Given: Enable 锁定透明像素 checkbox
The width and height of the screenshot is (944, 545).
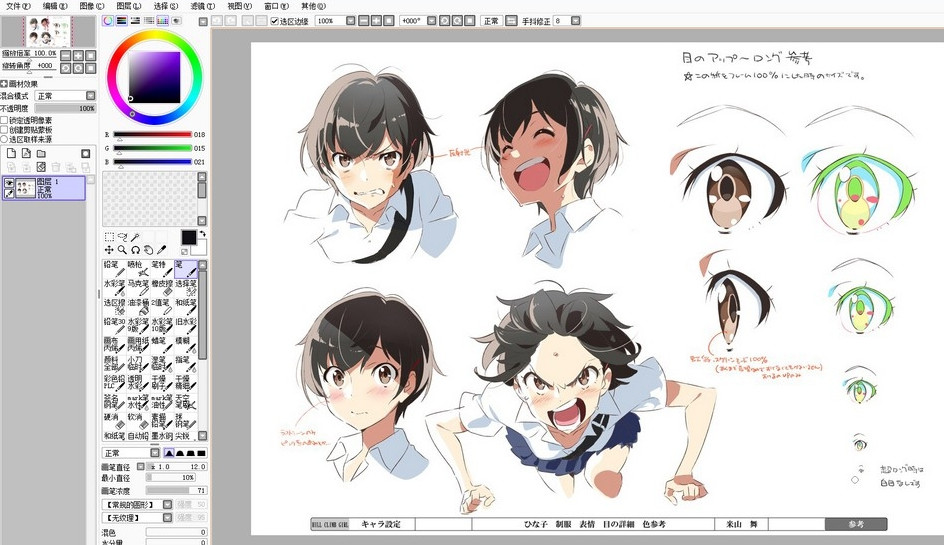Looking at the screenshot, I should [x=4, y=120].
